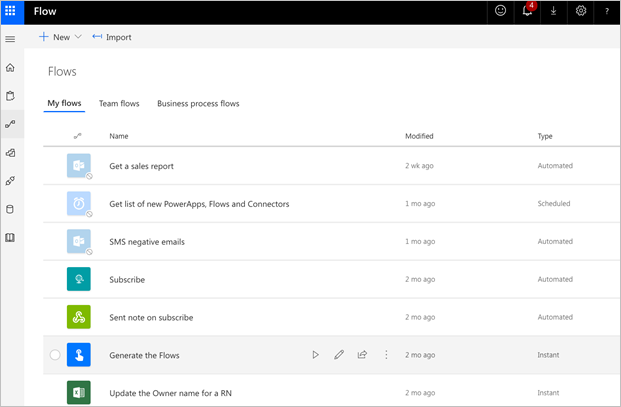
Task: Open the app launcher waffle icon
Action: [x=10, y=11]
